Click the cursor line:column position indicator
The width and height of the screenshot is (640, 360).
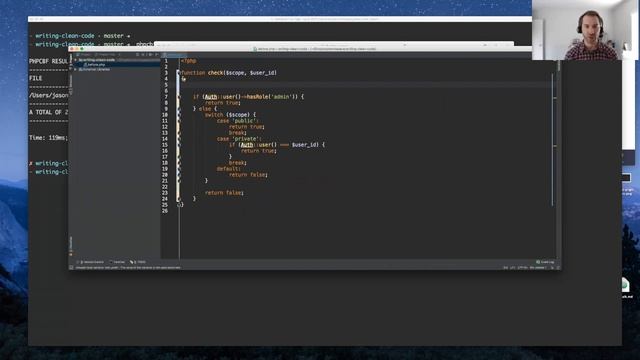pyautogui.click(x=505, y=267)
